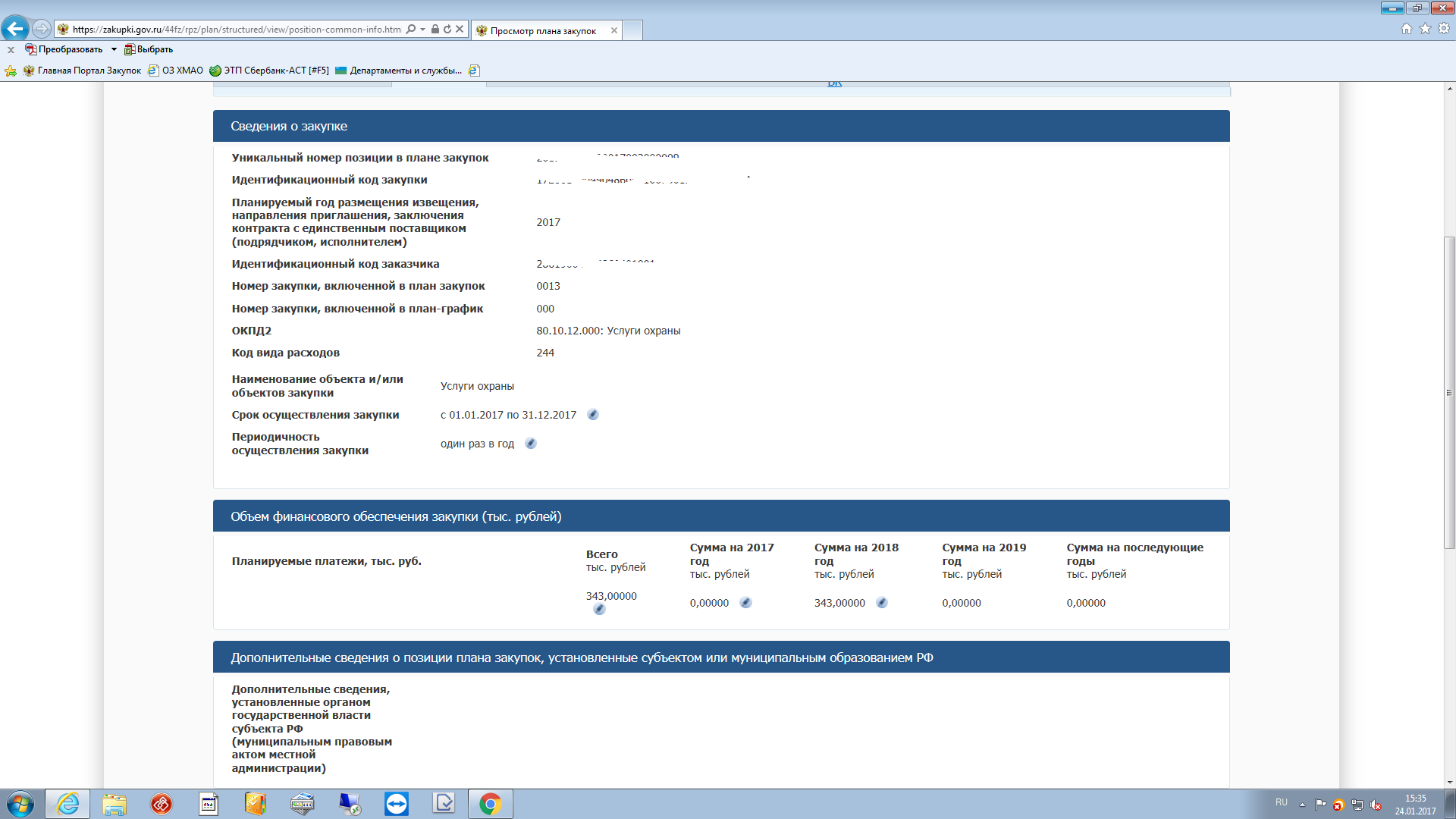Click edit pencil next to purchase period dates
This screenshot has height=819, width=1456.
point(593,415)
